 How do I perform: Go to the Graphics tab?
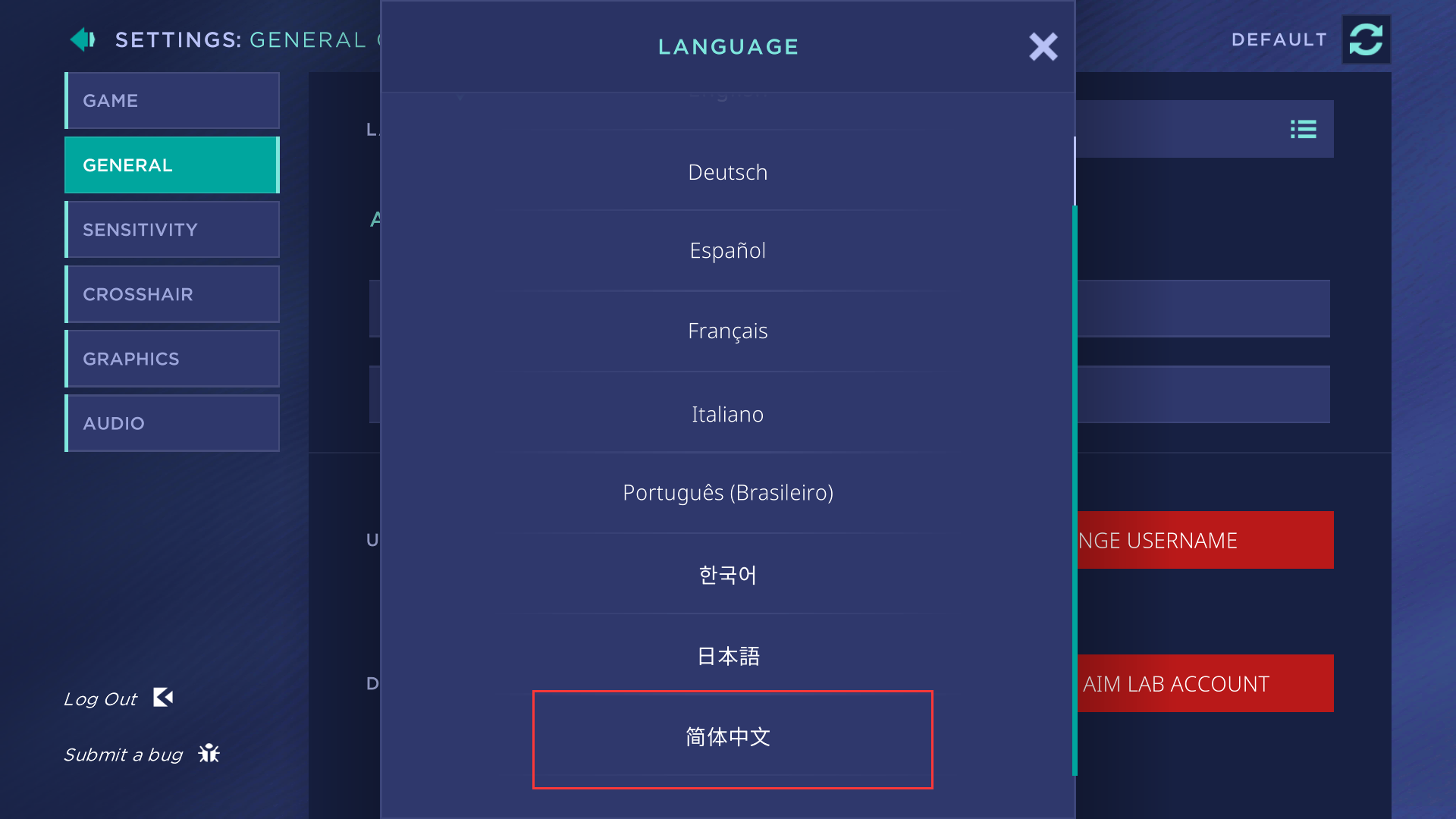172,359
